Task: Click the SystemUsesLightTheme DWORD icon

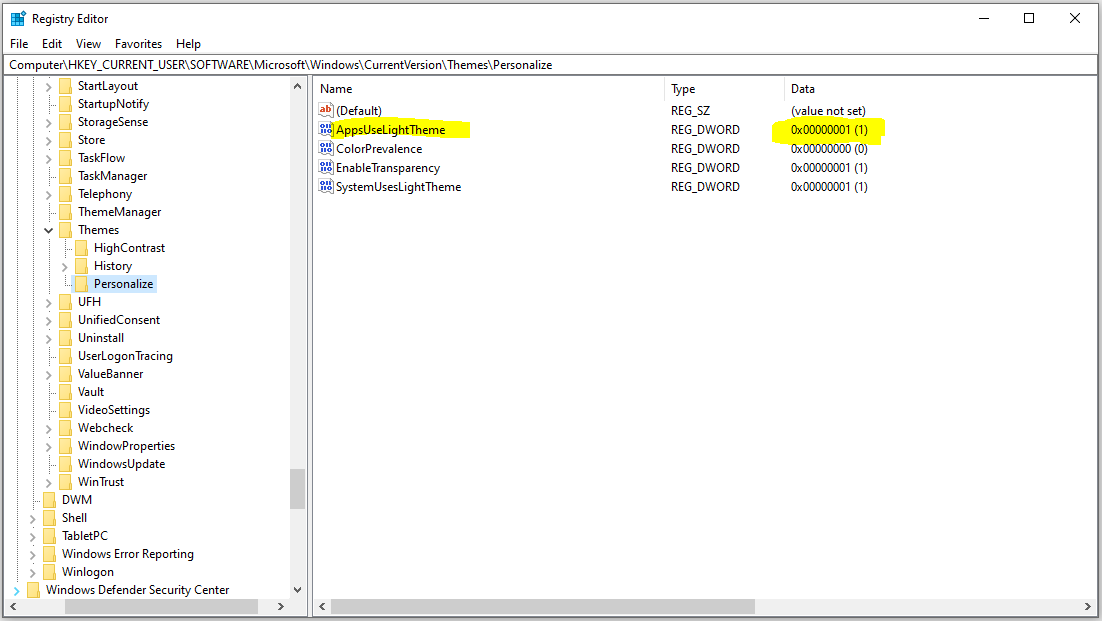Action: pos(325,186)
